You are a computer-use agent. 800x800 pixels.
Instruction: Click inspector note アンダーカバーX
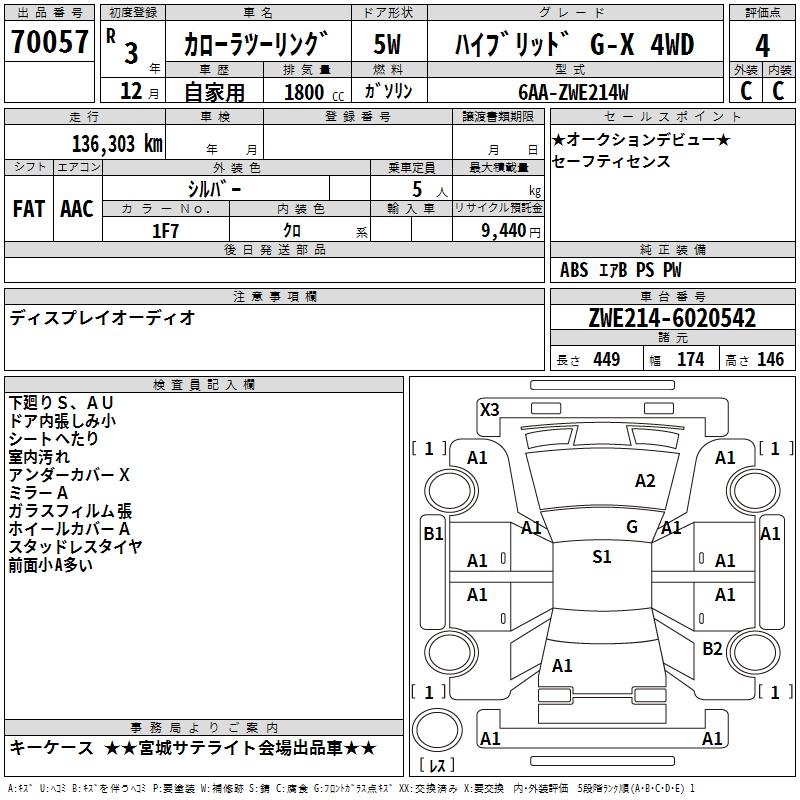(69, 474)
